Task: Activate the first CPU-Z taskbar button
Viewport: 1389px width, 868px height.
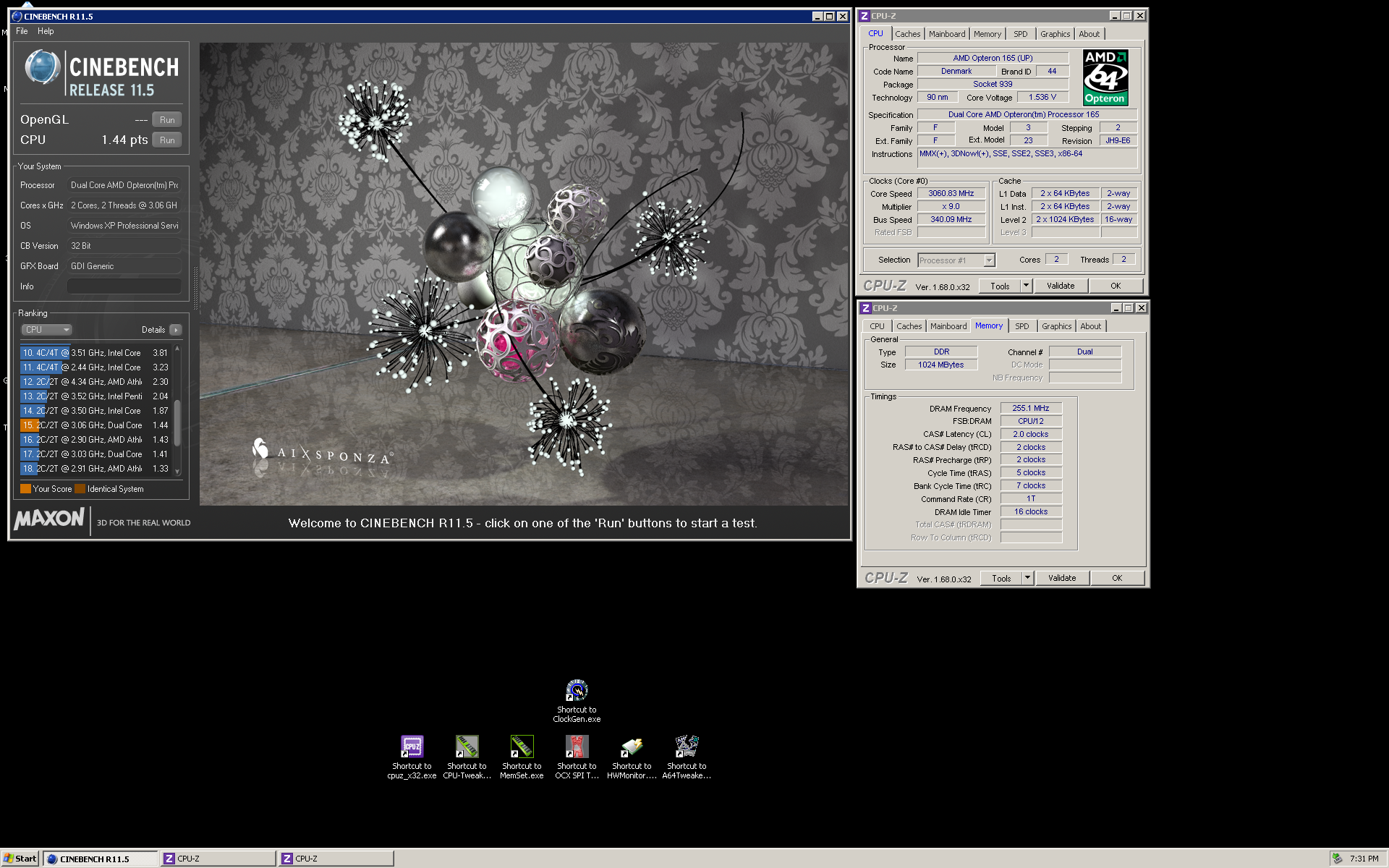Action: click(x=218, y=859)
